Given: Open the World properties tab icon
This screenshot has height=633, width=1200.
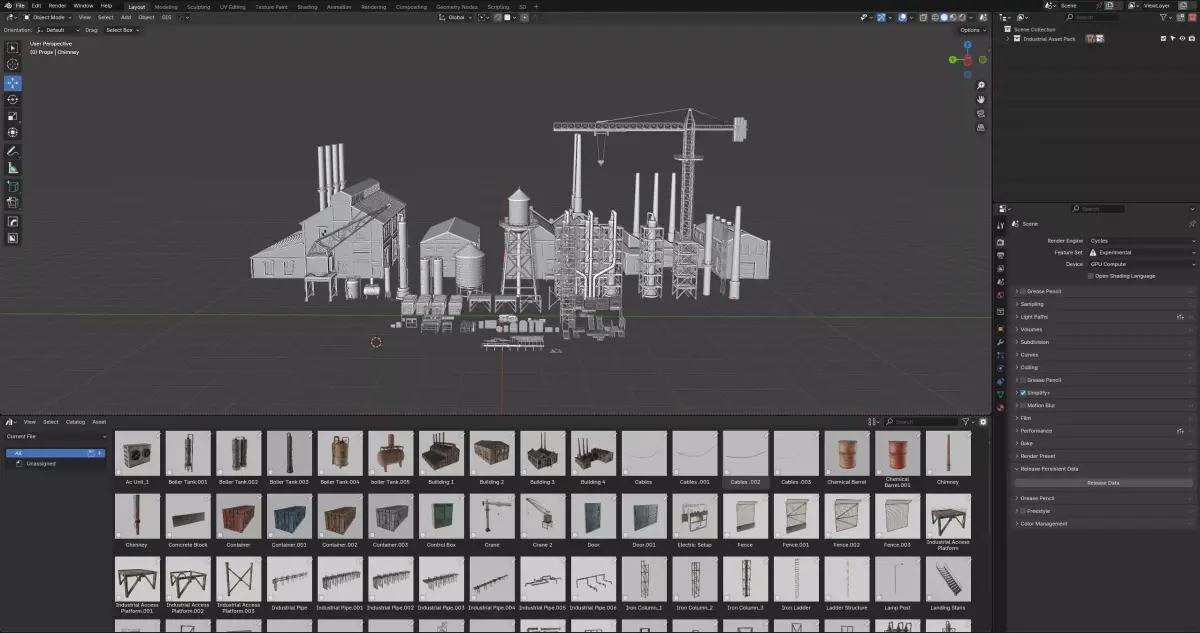Looking at the screenshot, I should click(1000, 295).
